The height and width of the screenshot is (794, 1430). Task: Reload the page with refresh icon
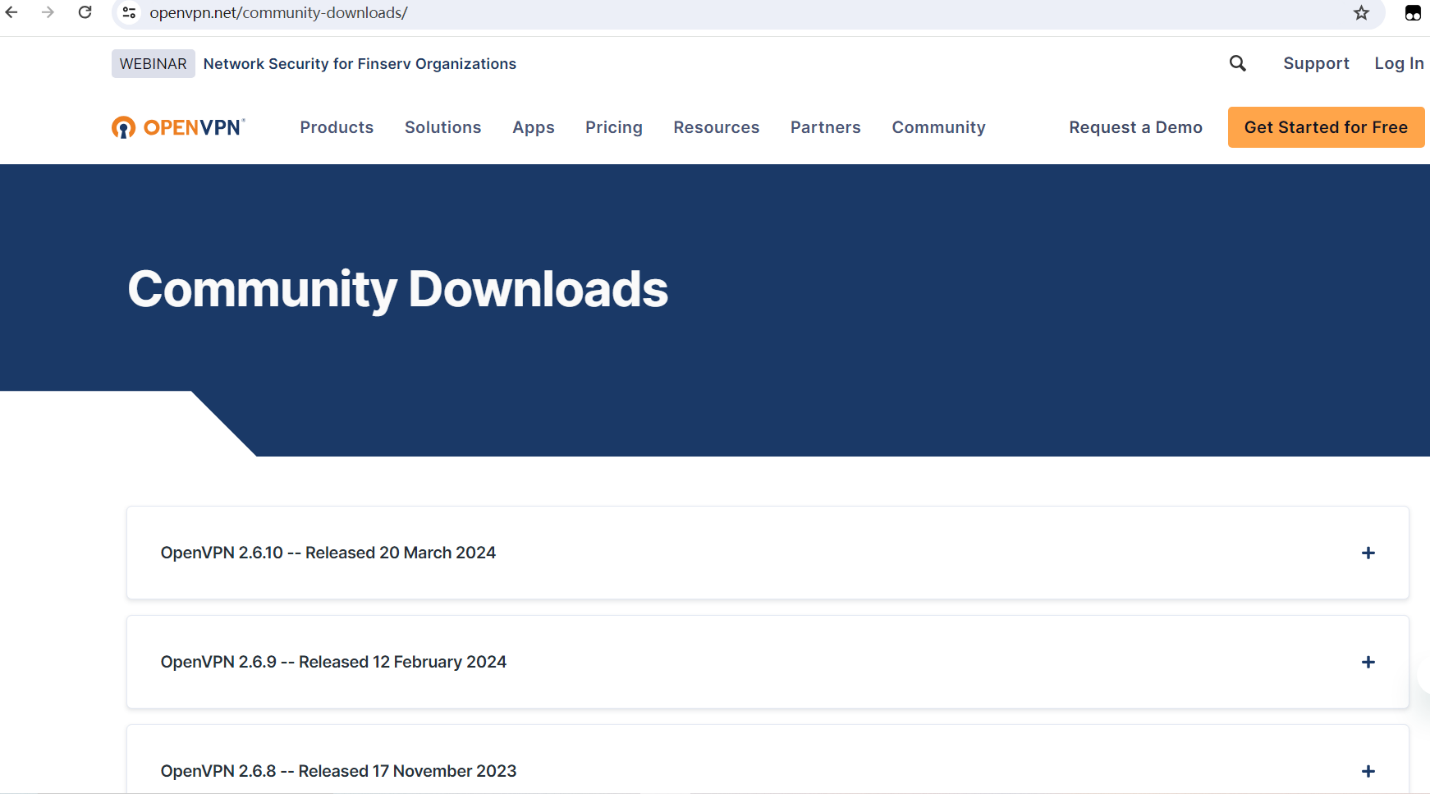click(85, 12)
